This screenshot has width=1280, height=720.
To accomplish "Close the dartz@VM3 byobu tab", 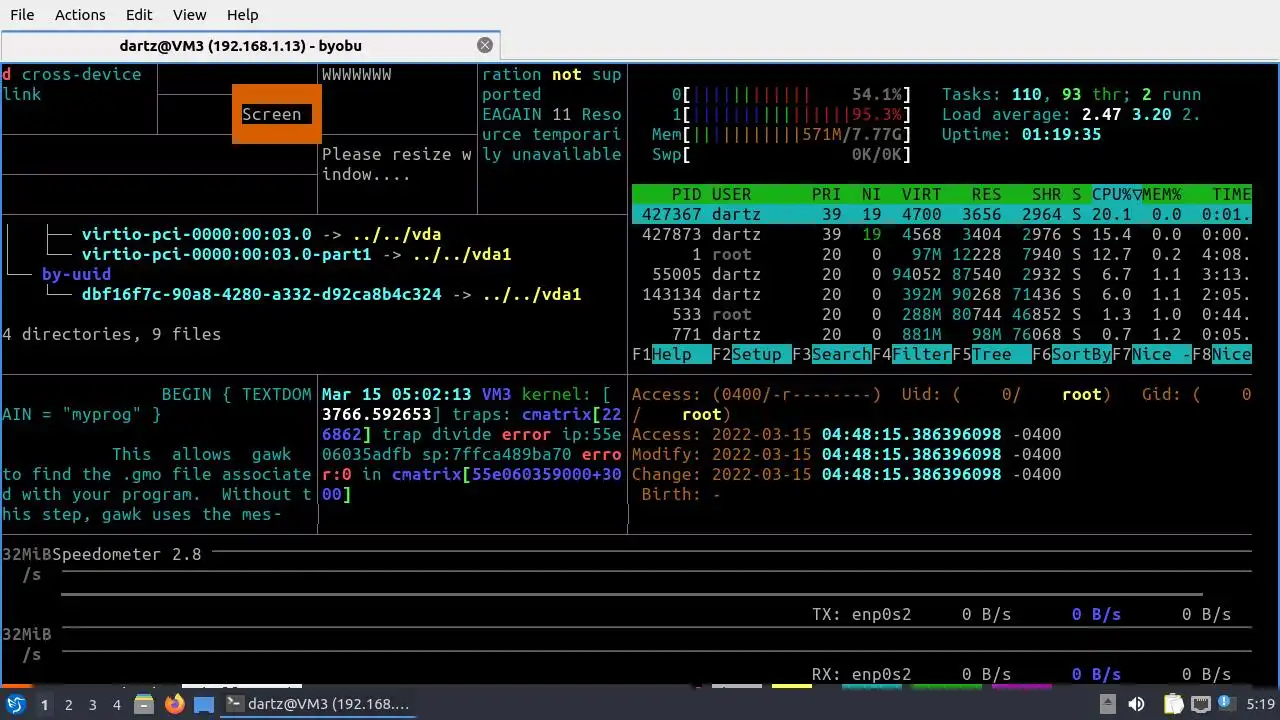I will tap(485, 45).
